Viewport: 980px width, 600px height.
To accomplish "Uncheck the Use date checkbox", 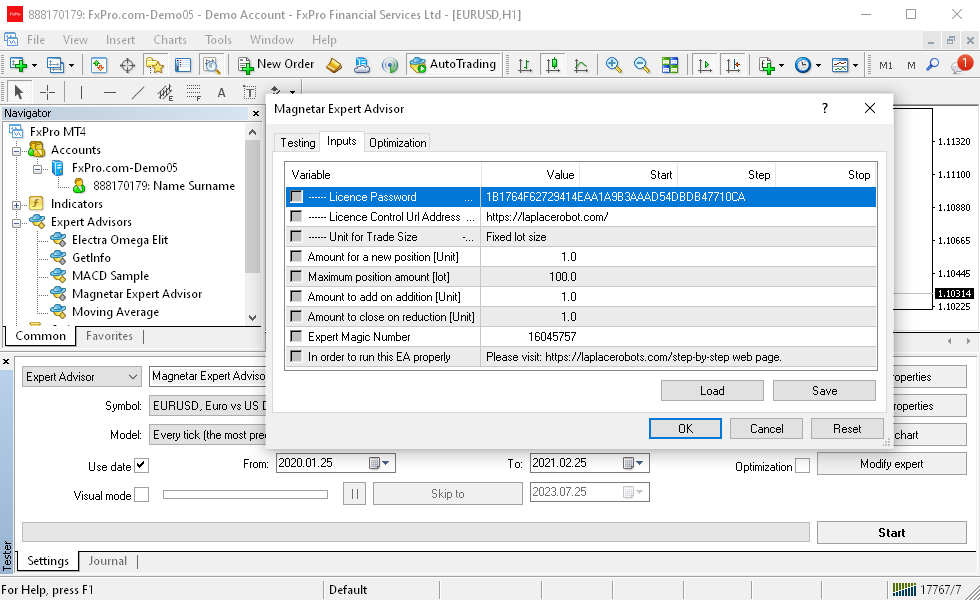I will (141, 466).
